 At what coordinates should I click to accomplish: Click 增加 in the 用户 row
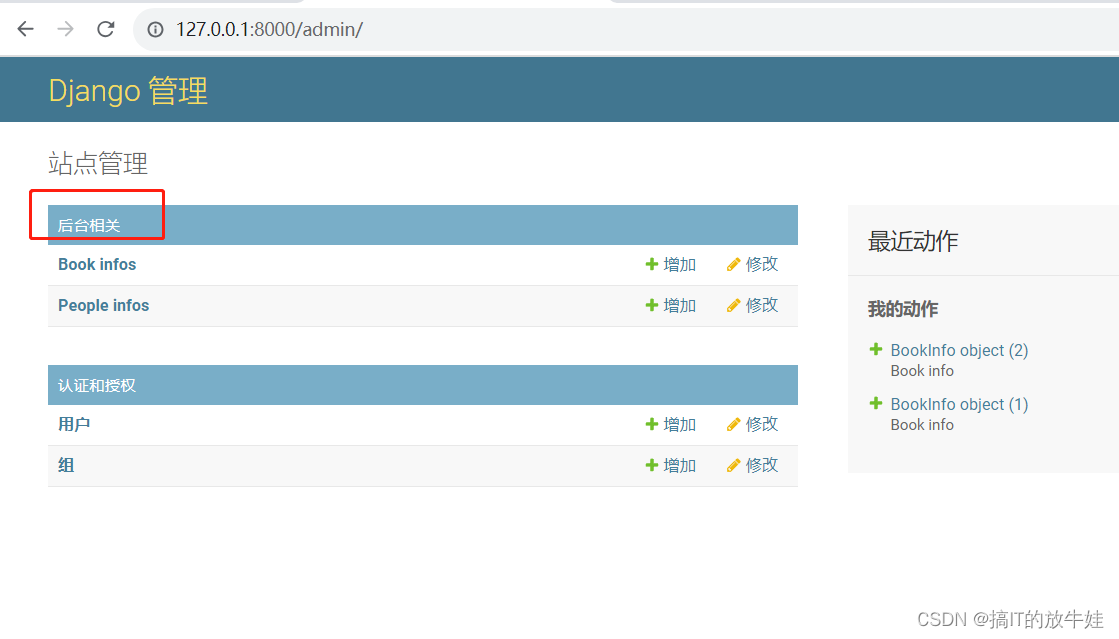(671, 424)
